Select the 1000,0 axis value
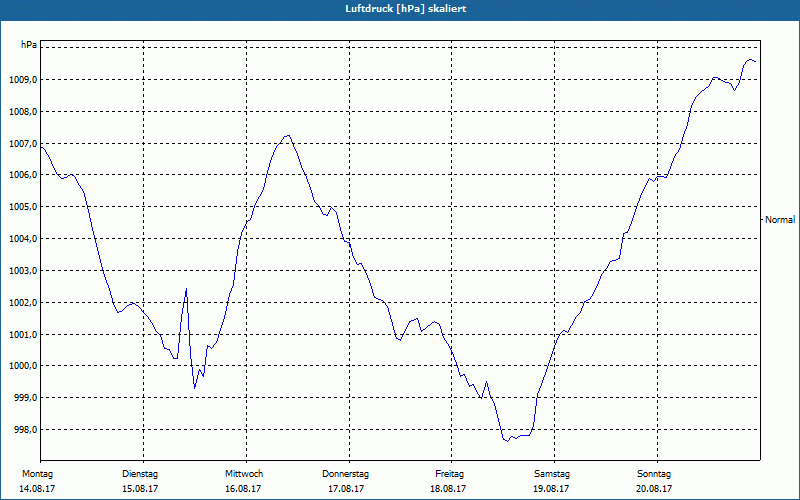Screen dimensions: 800x500 [23, 366]
